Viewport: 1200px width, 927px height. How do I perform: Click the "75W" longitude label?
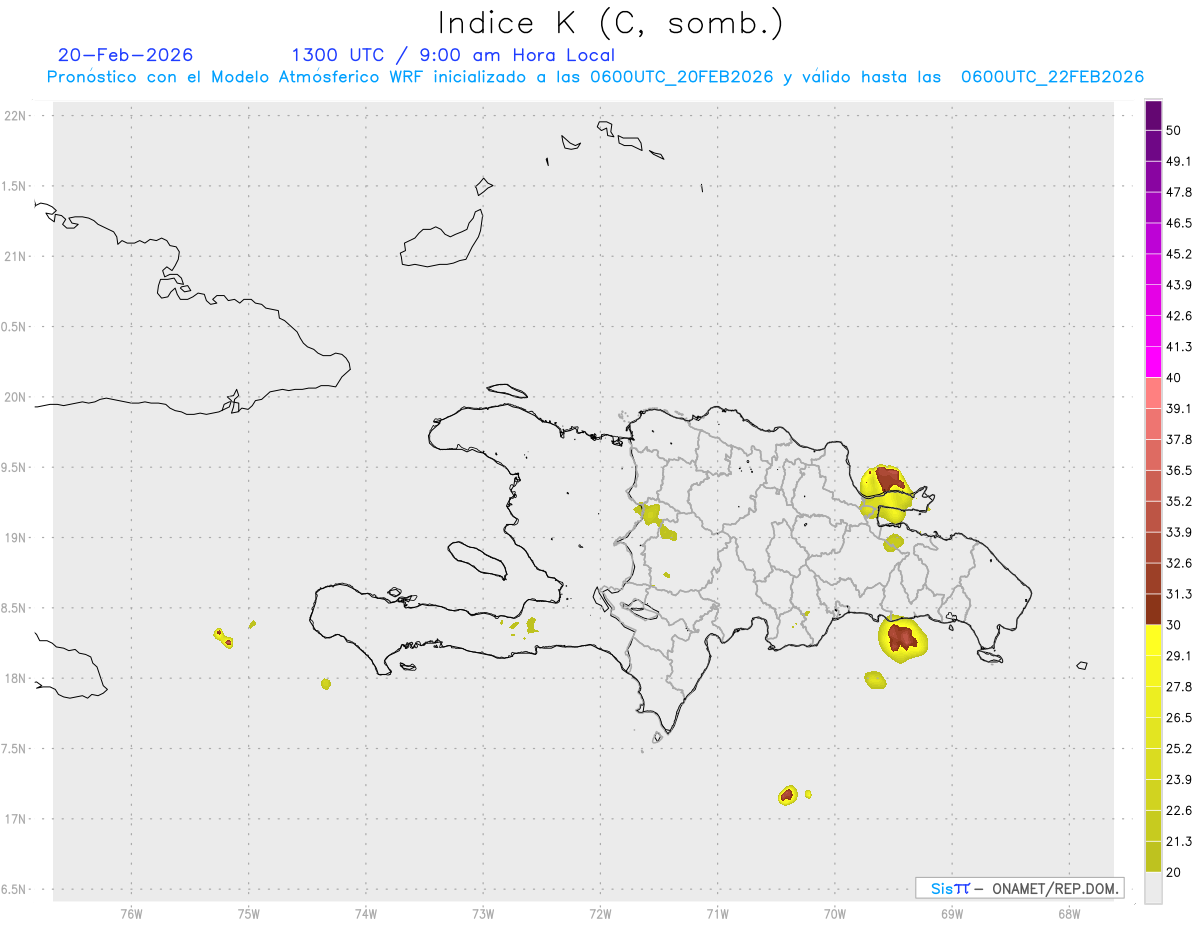248,913
